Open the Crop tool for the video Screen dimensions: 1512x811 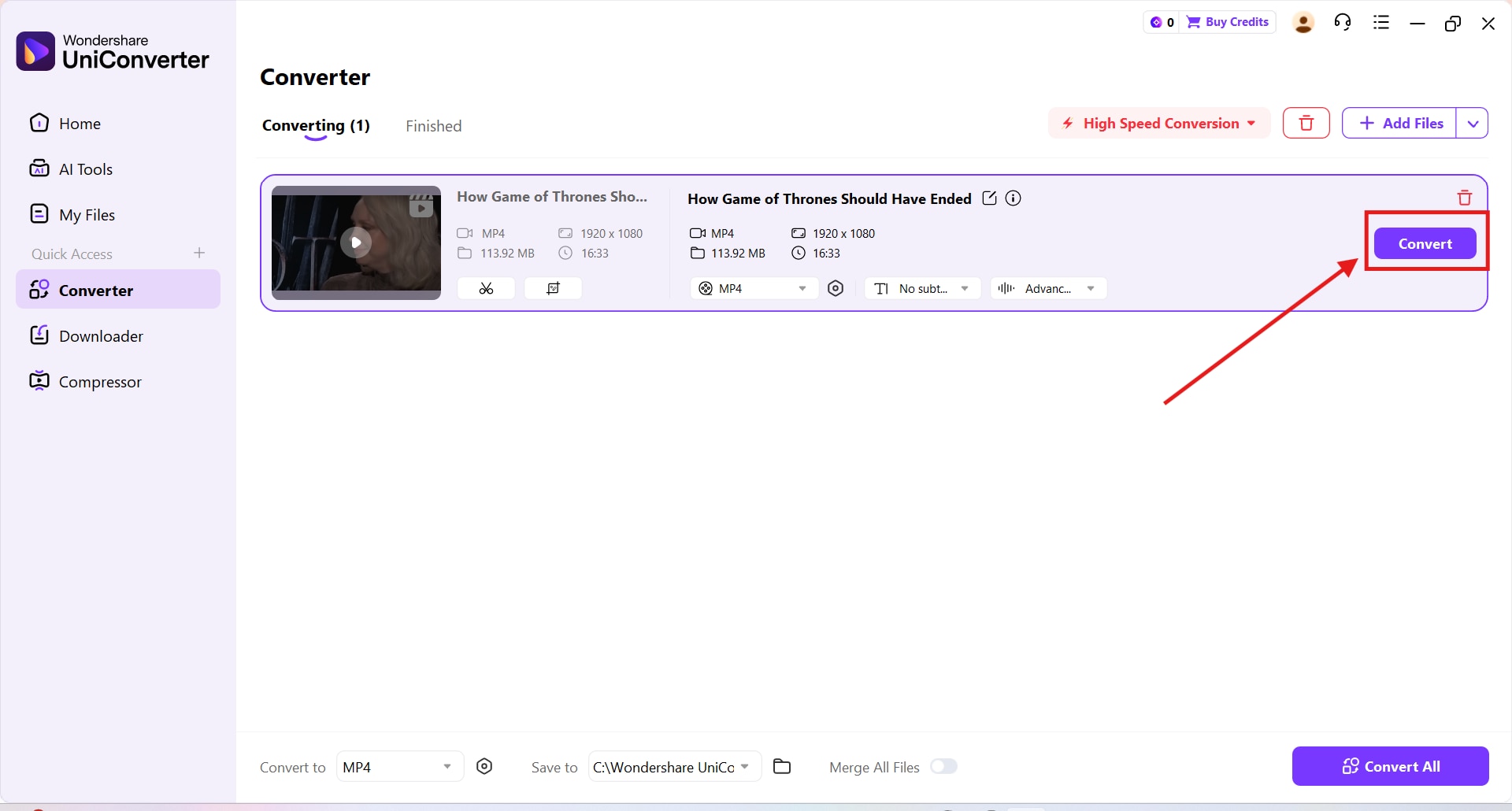[553, 288]
